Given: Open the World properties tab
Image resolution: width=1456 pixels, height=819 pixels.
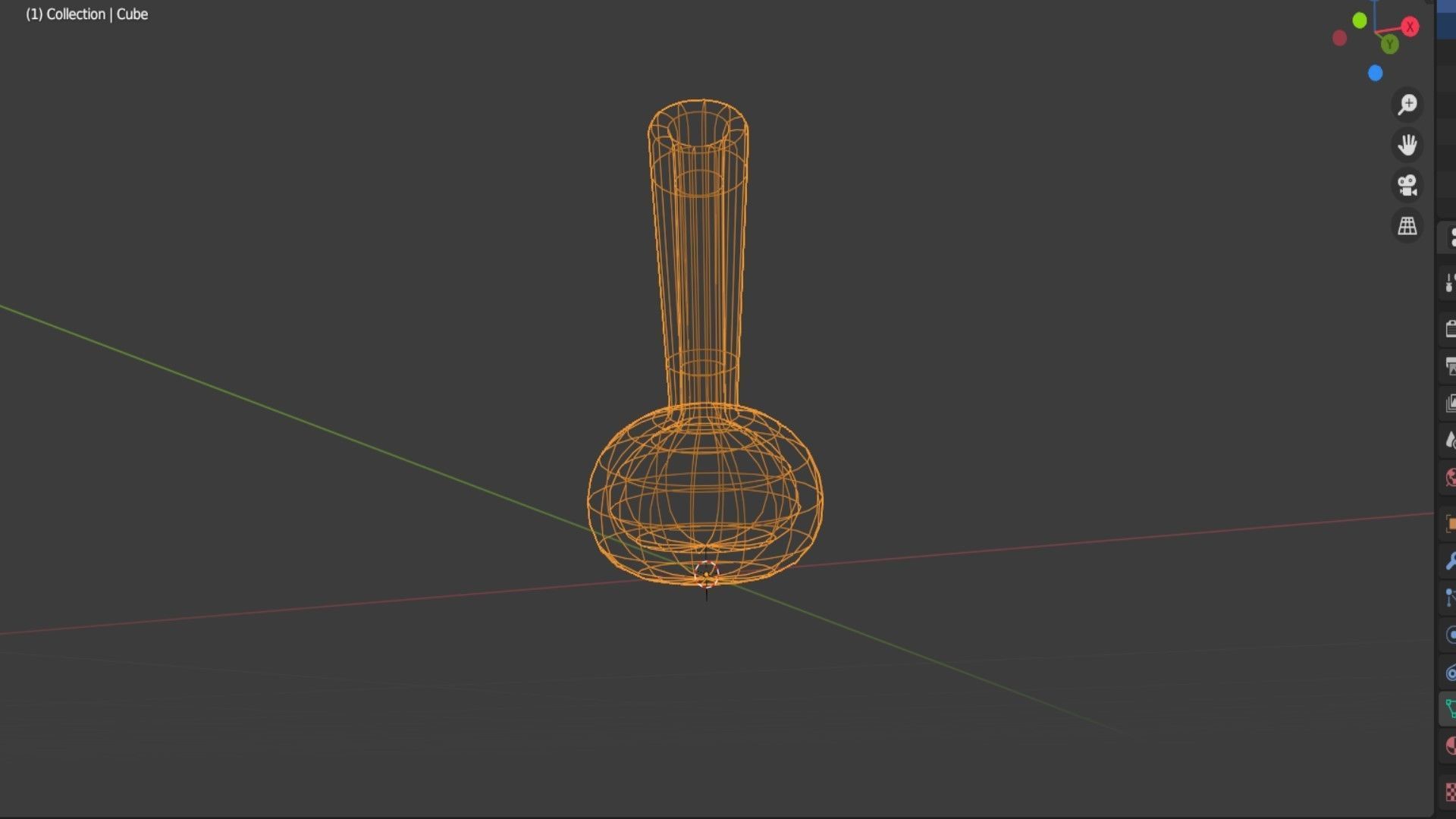Looking at the screenshot, I should coord(1449,478).
